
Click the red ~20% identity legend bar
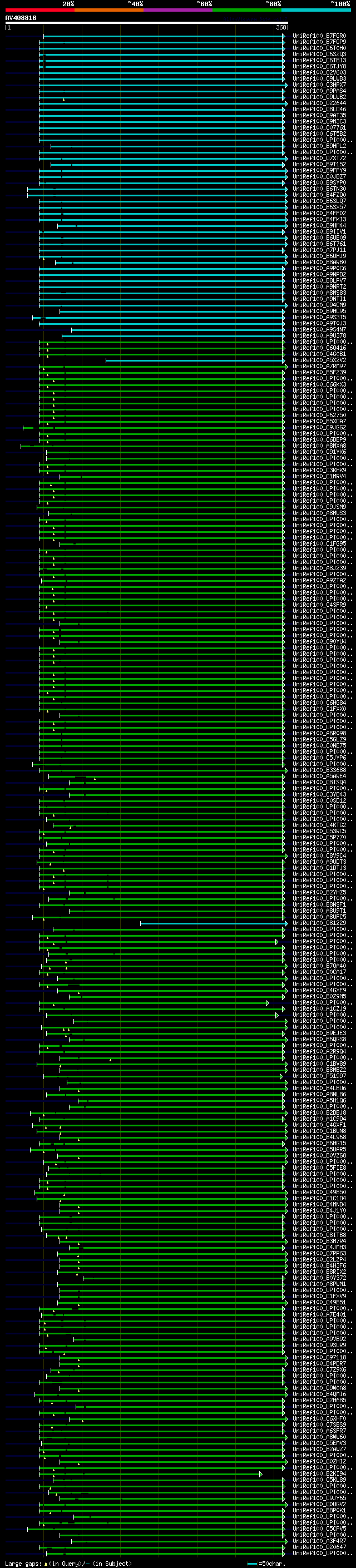click(39, 10)
